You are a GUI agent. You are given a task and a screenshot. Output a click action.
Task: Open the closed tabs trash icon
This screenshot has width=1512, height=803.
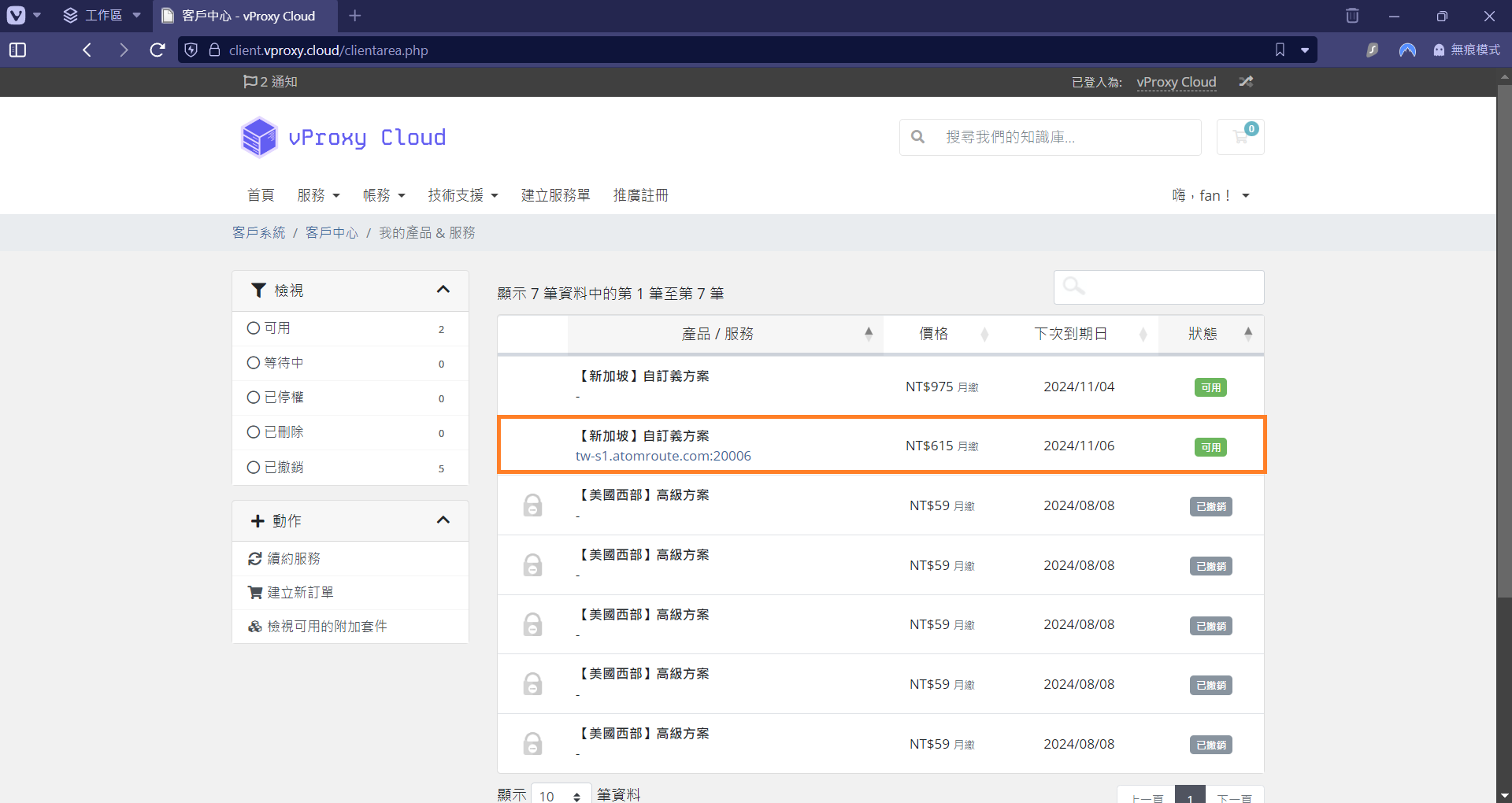coord(1352,16)
